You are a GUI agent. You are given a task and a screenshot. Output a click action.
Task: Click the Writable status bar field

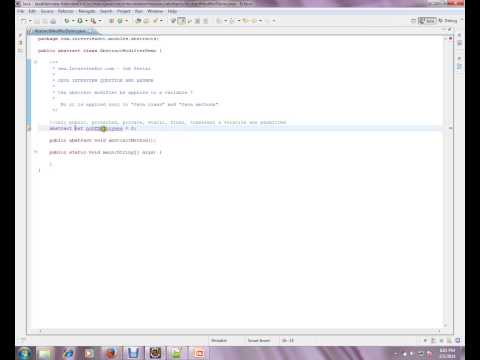tap(219, 340)
